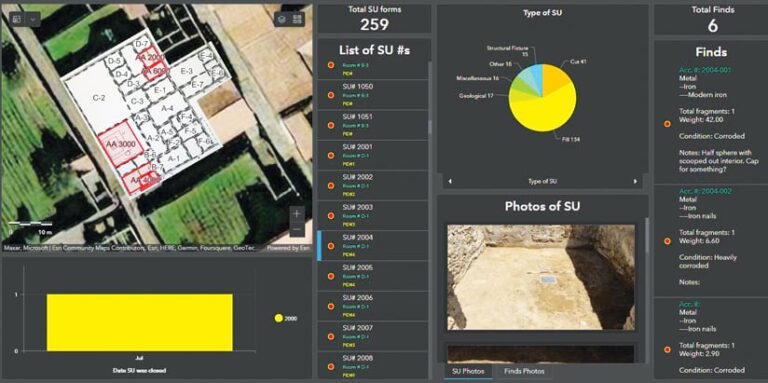Select the AA 3000 excavation area
Screen dimensions: 768x383
click(121, 145)
